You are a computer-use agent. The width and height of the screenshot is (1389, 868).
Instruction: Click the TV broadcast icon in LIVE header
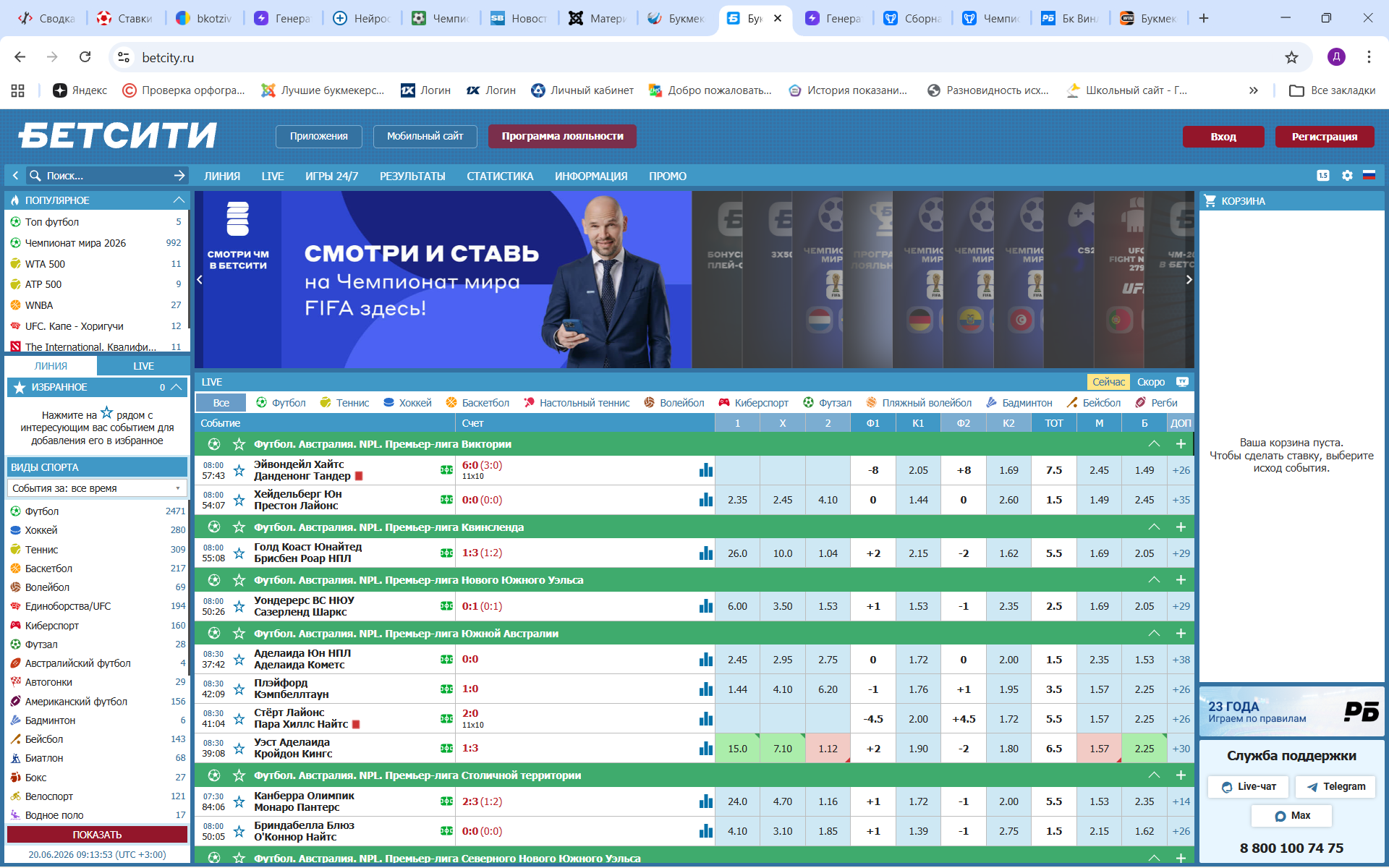1182,382
